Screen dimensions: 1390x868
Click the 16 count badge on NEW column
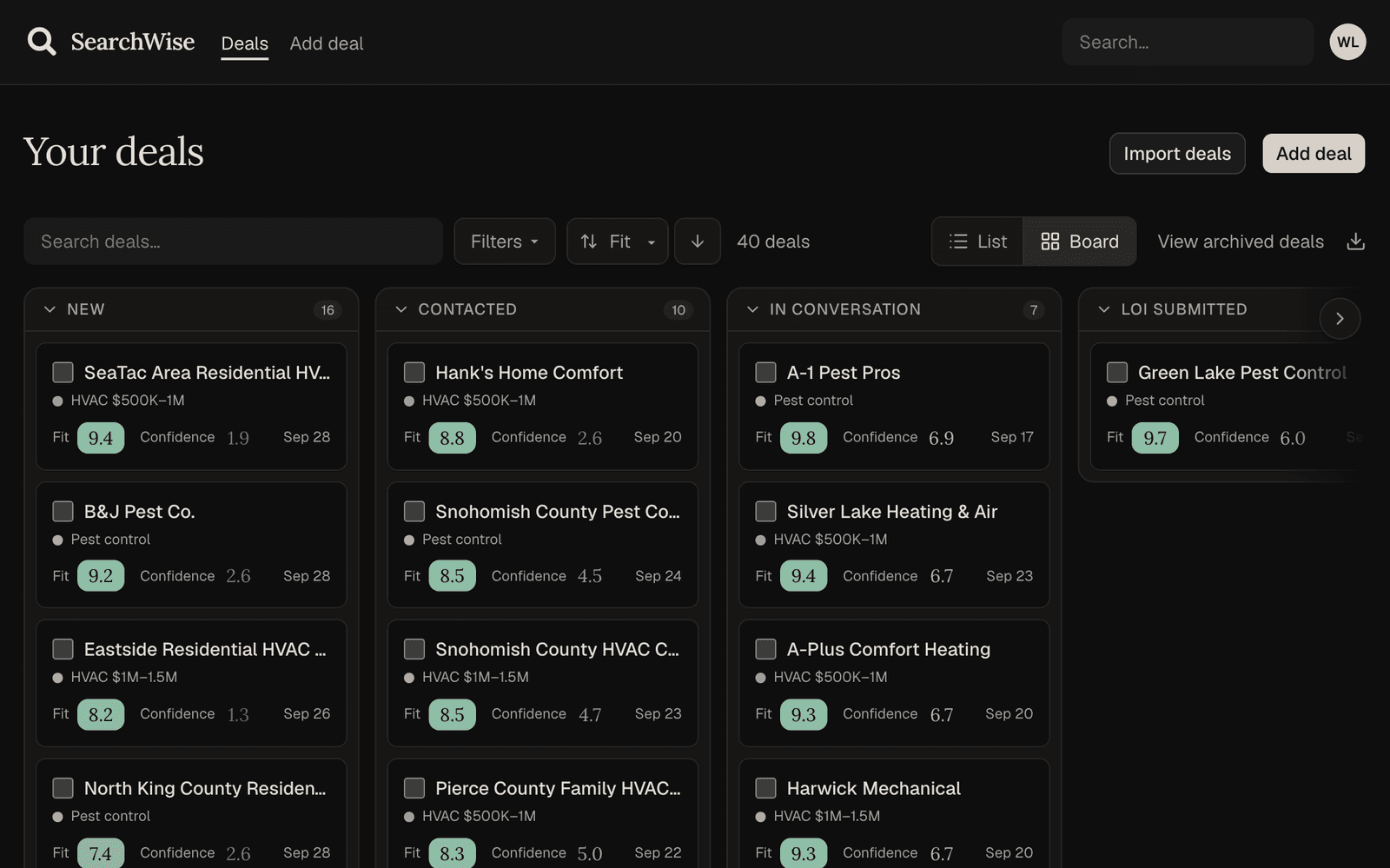coord(328,310)
